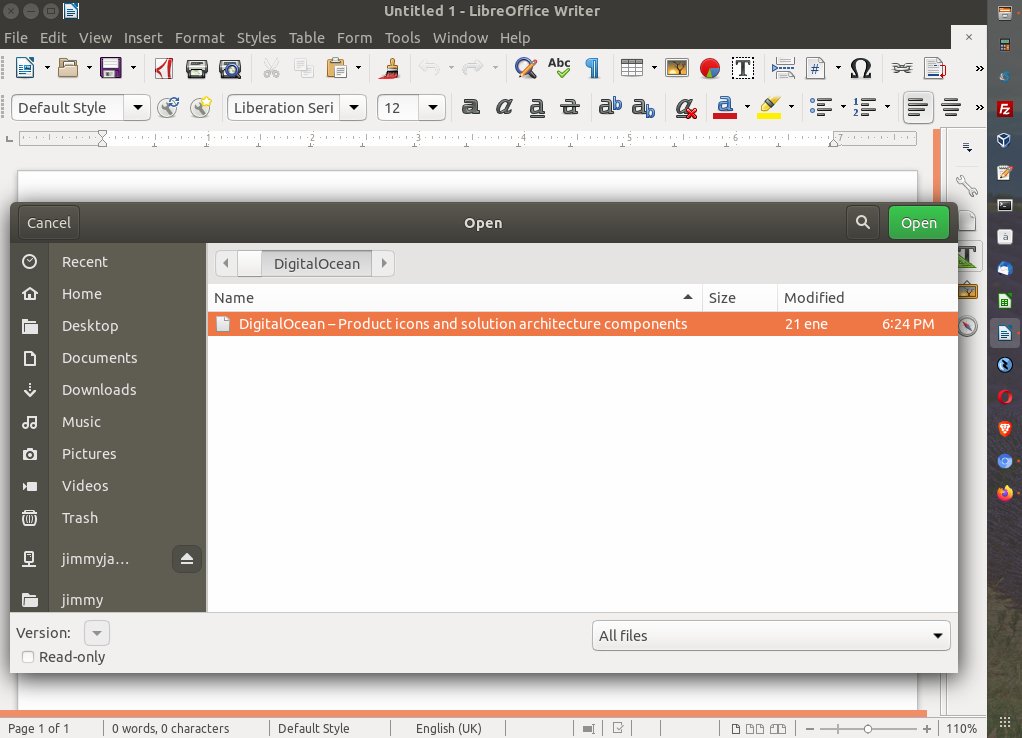The width and height of the screenshot is (1022, 738).
Task: Expand the Version dropdown
Action: (x=96, y=633)
